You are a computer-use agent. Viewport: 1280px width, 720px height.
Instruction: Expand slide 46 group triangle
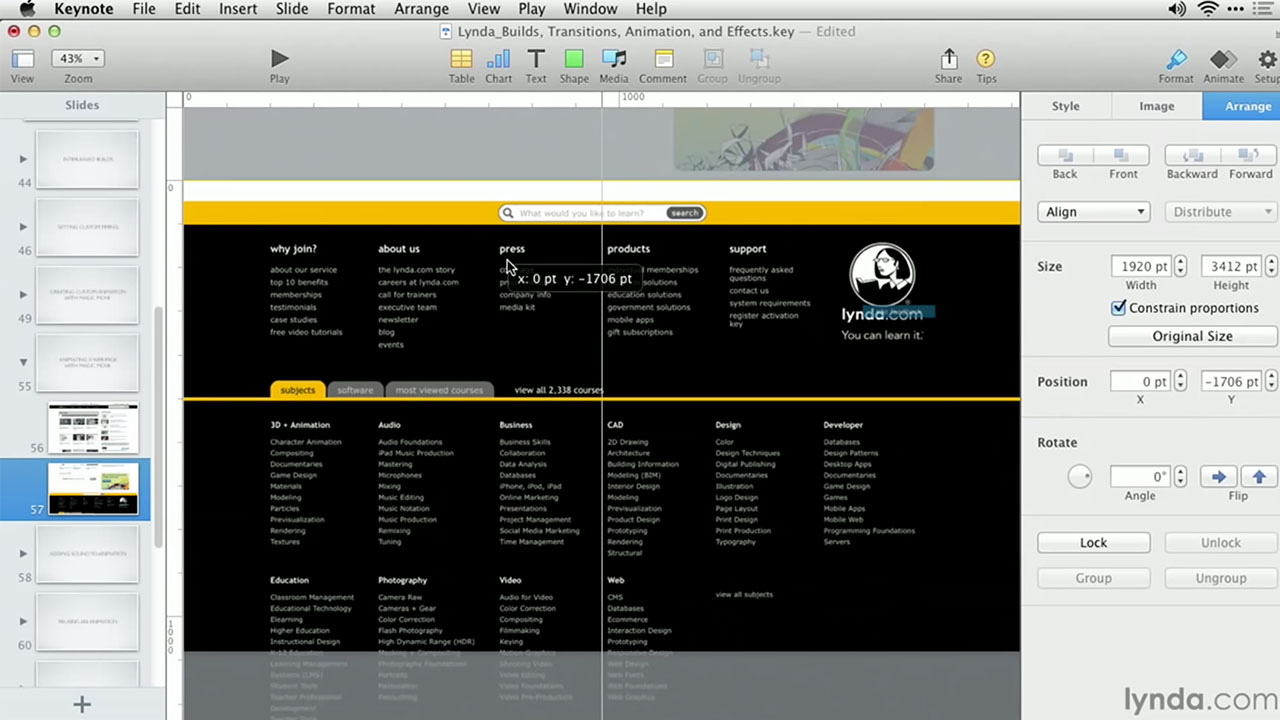click(23, 227)
